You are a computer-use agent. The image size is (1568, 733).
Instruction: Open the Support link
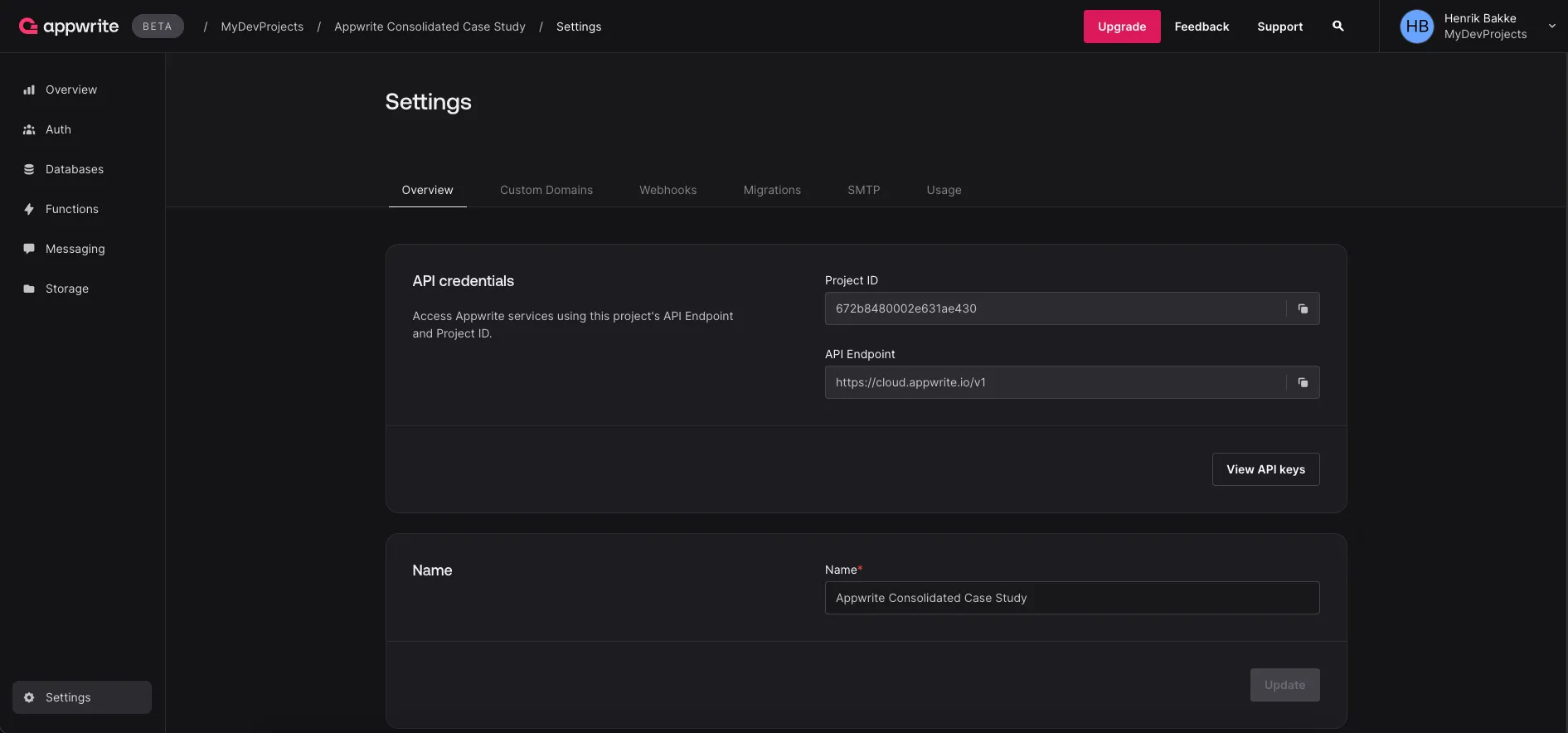(1279, 27)
